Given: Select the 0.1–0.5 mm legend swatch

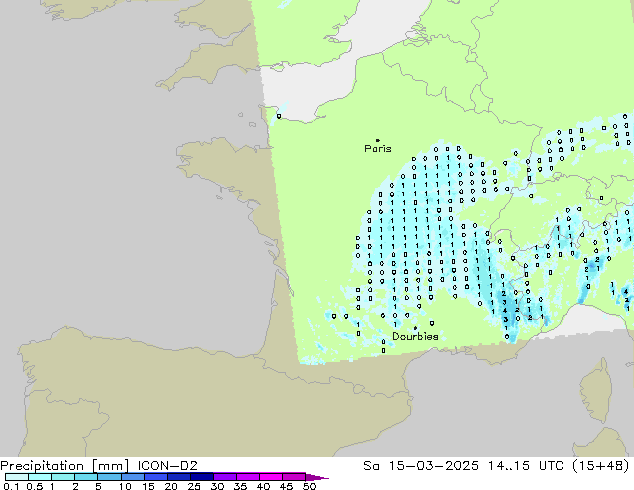Looking at the screenshot, I should [17, 477].
